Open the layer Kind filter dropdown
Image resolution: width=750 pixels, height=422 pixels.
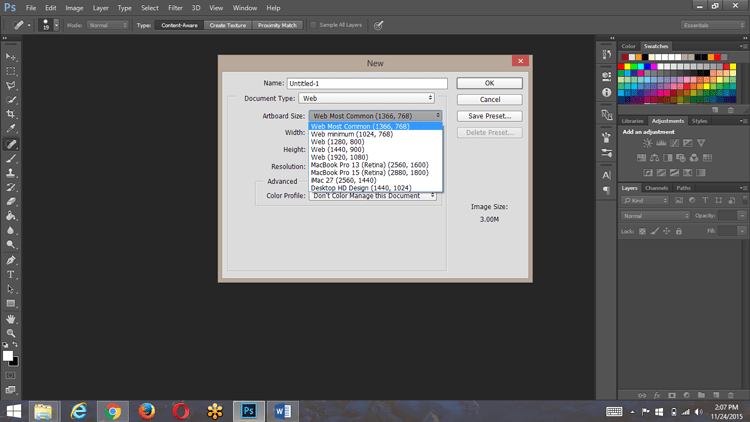[645, 200]
